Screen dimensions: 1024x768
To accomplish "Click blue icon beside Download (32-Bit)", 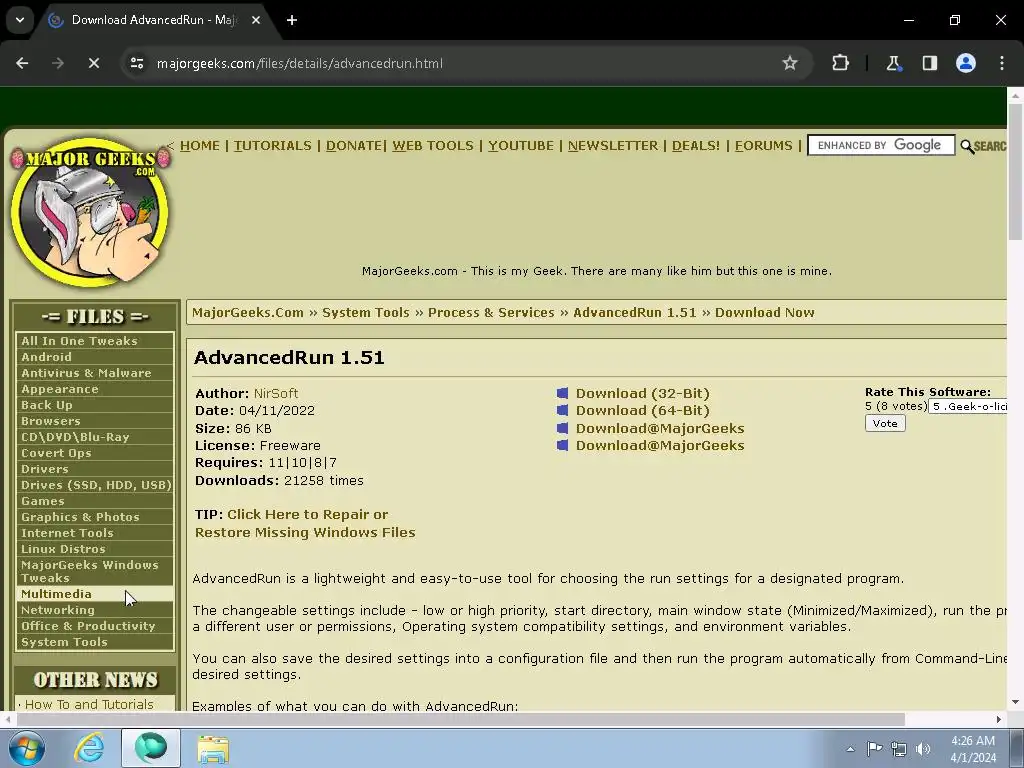I will (562, 393).
